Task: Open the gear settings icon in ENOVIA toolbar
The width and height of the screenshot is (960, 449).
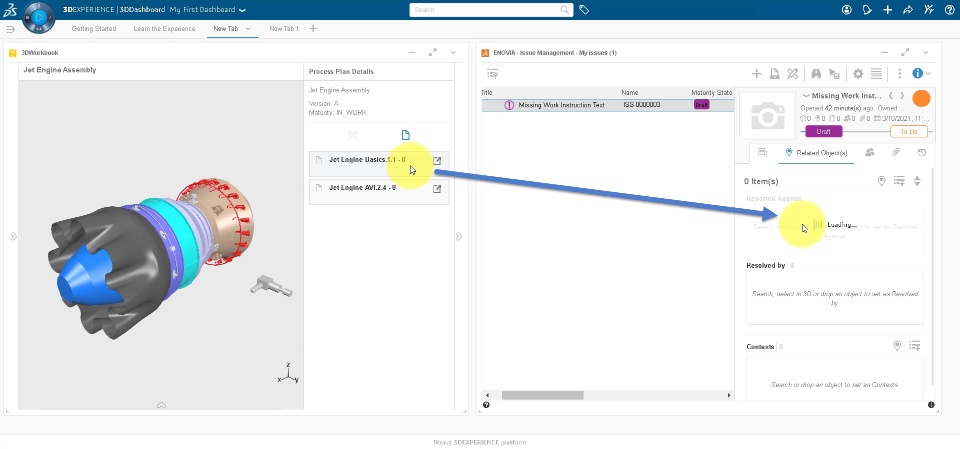Action: click(x=858, y=74)
